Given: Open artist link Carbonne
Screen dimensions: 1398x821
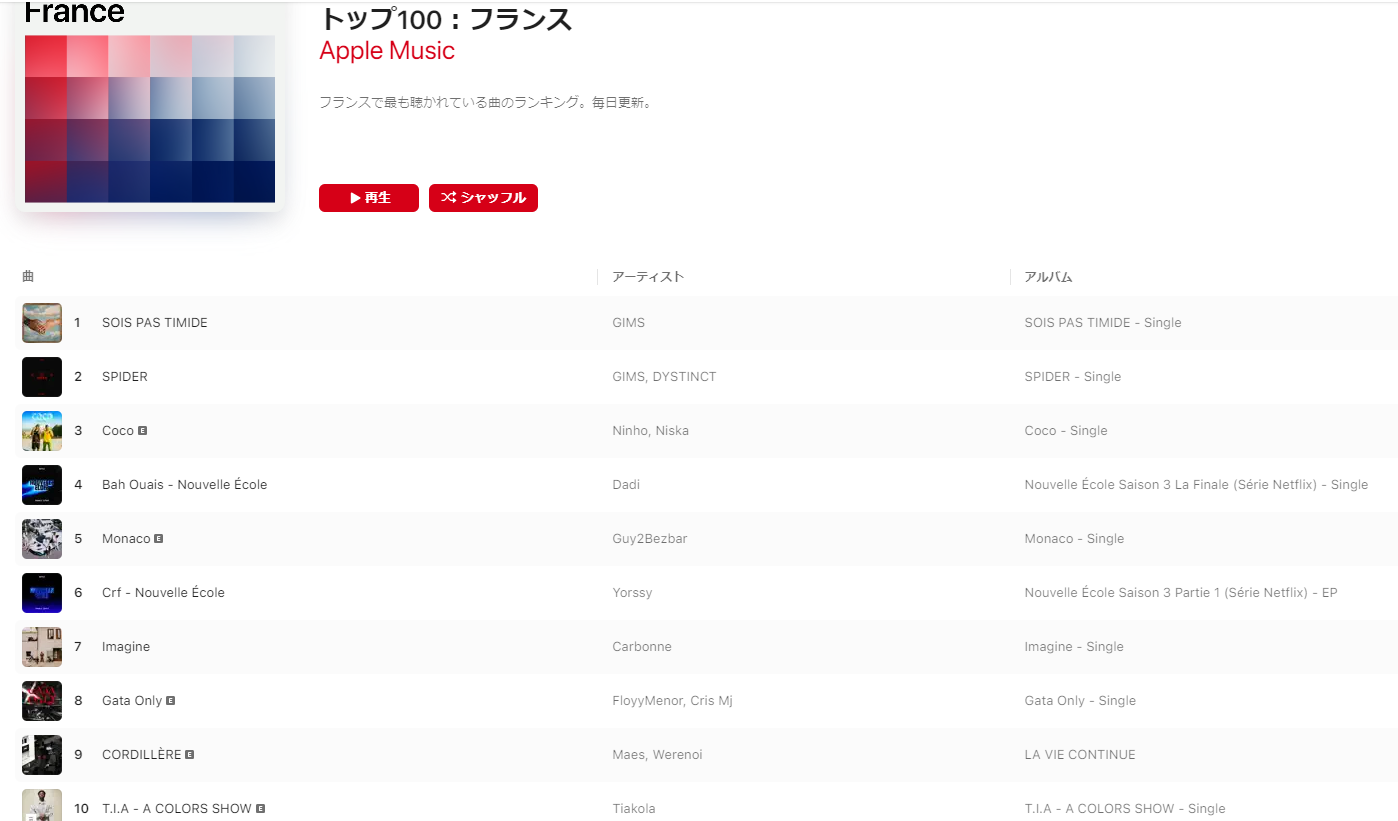Looking at the screenshot, I should 642,647.
